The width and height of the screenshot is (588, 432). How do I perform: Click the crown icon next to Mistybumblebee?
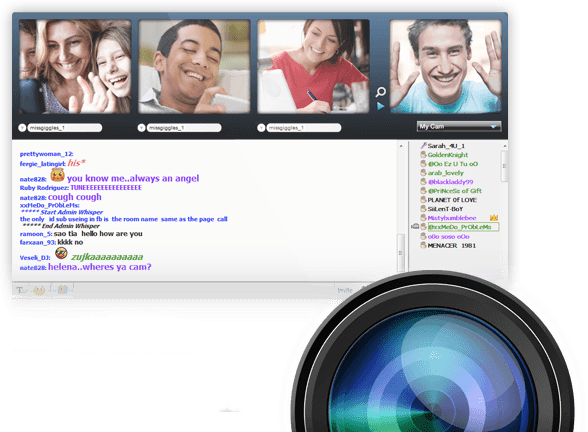pyautogui.click(x=494, y=218)
